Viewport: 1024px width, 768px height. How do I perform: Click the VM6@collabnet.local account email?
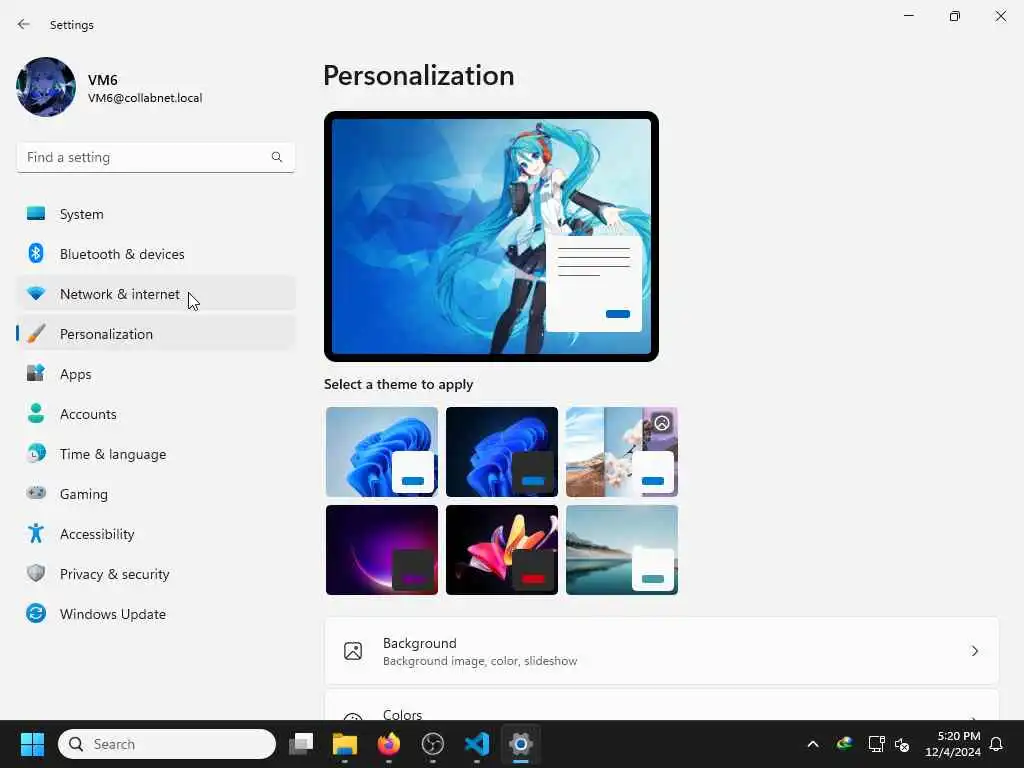tap(145, 98)
